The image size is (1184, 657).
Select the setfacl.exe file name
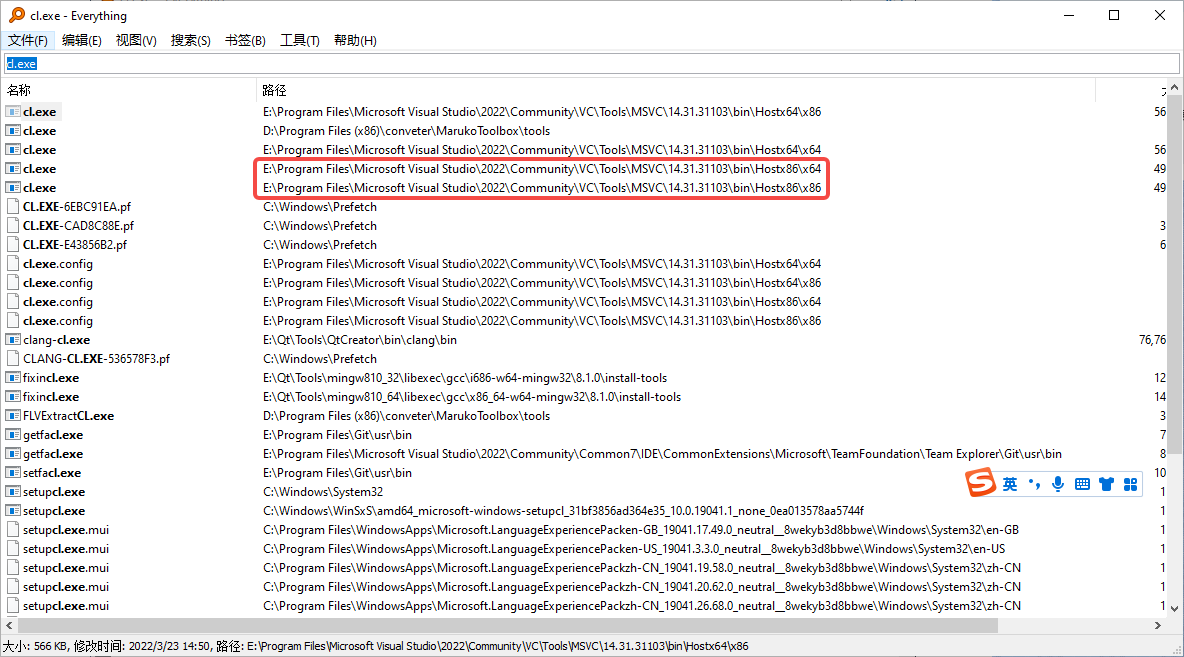point(52,473)
